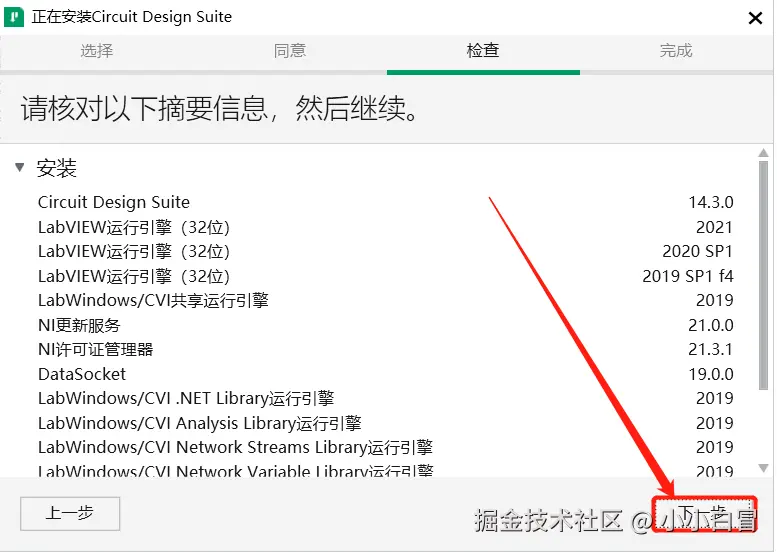Select the 完成 step tab
777x552 pixels.
pyautogui.click(x=676, y=51)
